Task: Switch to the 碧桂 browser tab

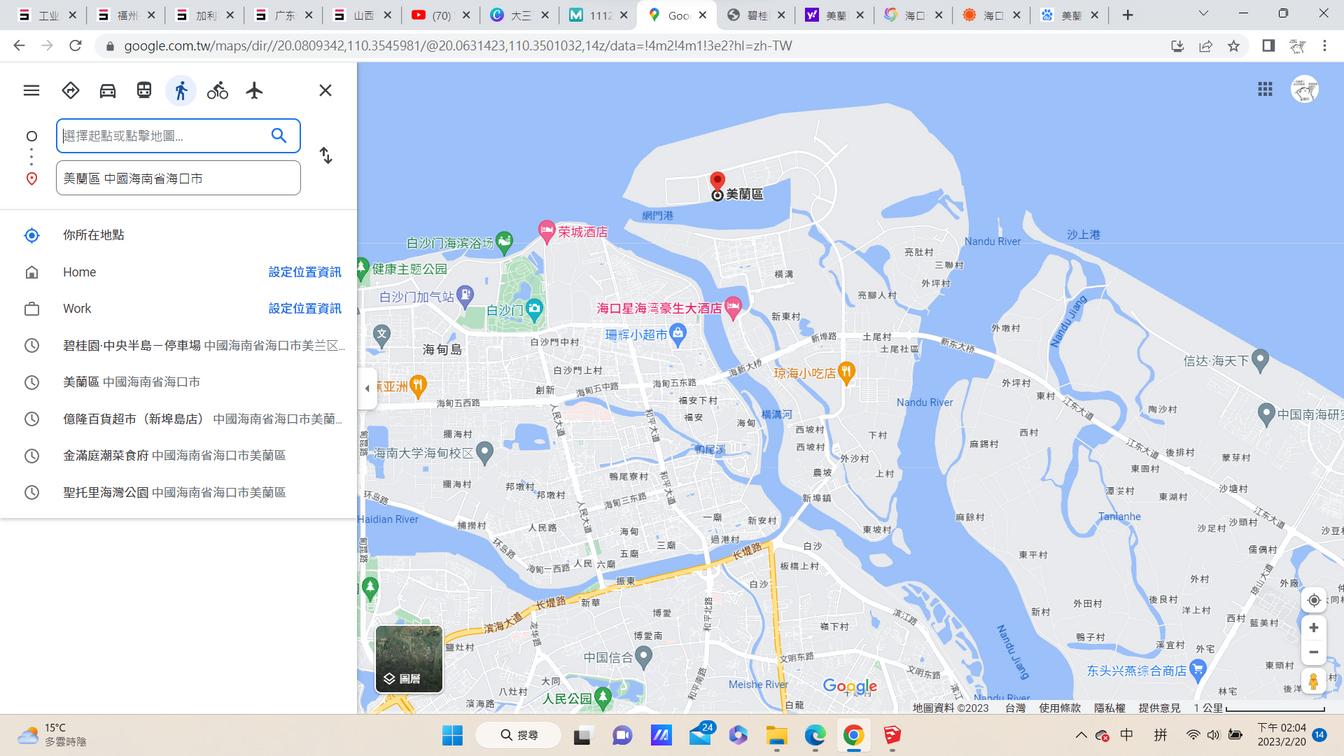Action: [x=757, y=15]
